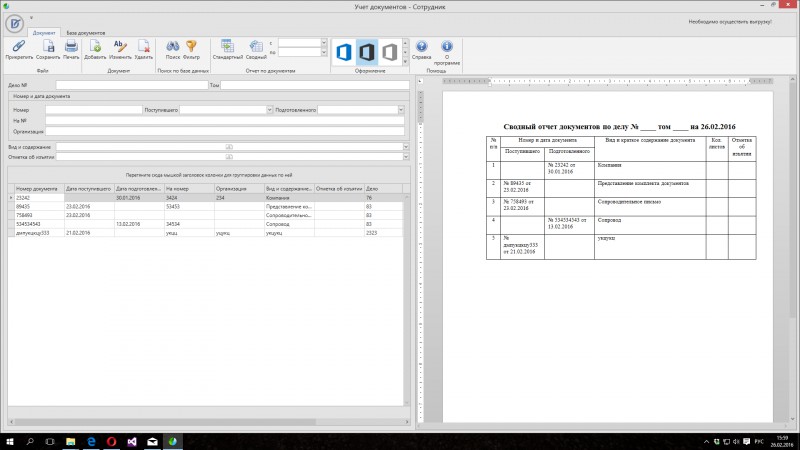
Task: Select the blue Office theme
Action: pyautogui.click(x=343, y=52)
